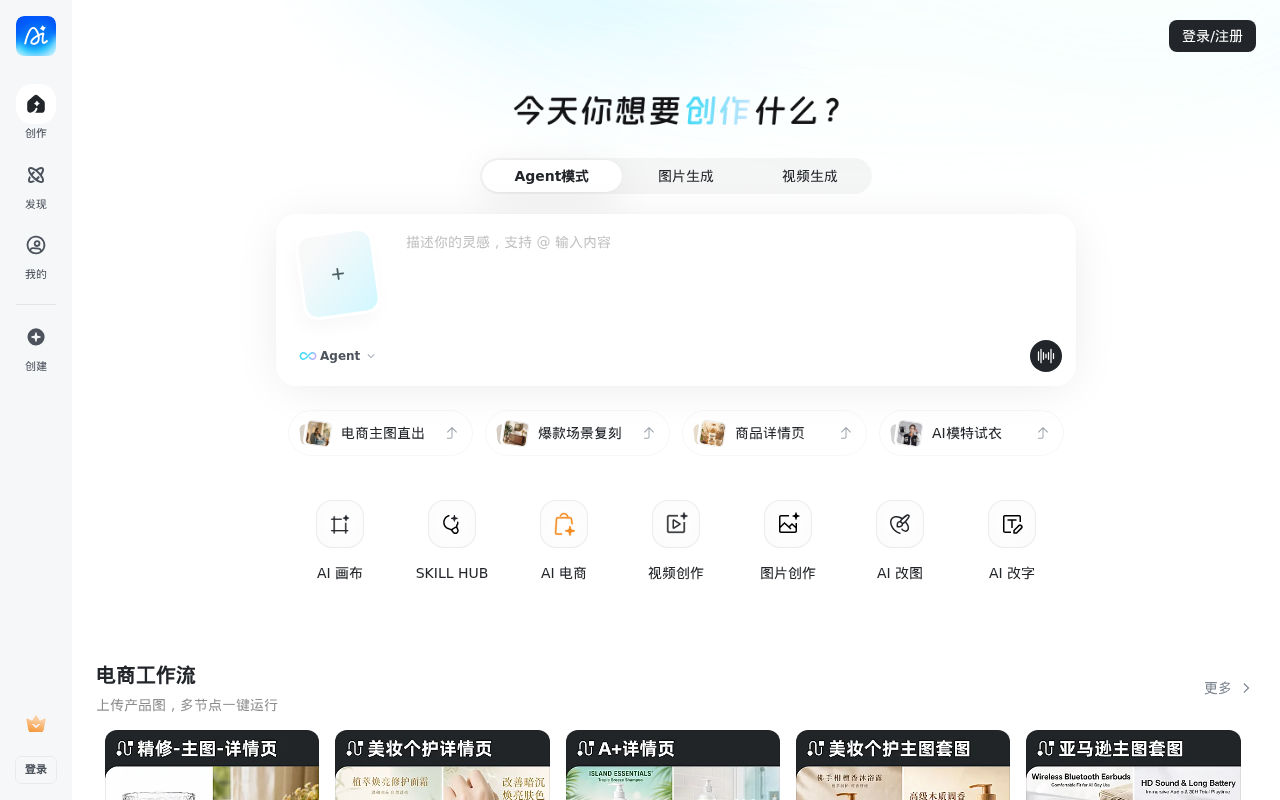The width and height of the screenshot is (1280, 800).
Task: Click the sidebar 登录 button
Action: point(36,769)
